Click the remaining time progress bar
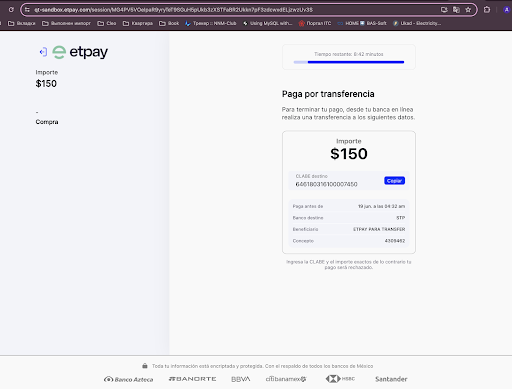Viewport: 512px width, 389px height. tap(349, 62)
